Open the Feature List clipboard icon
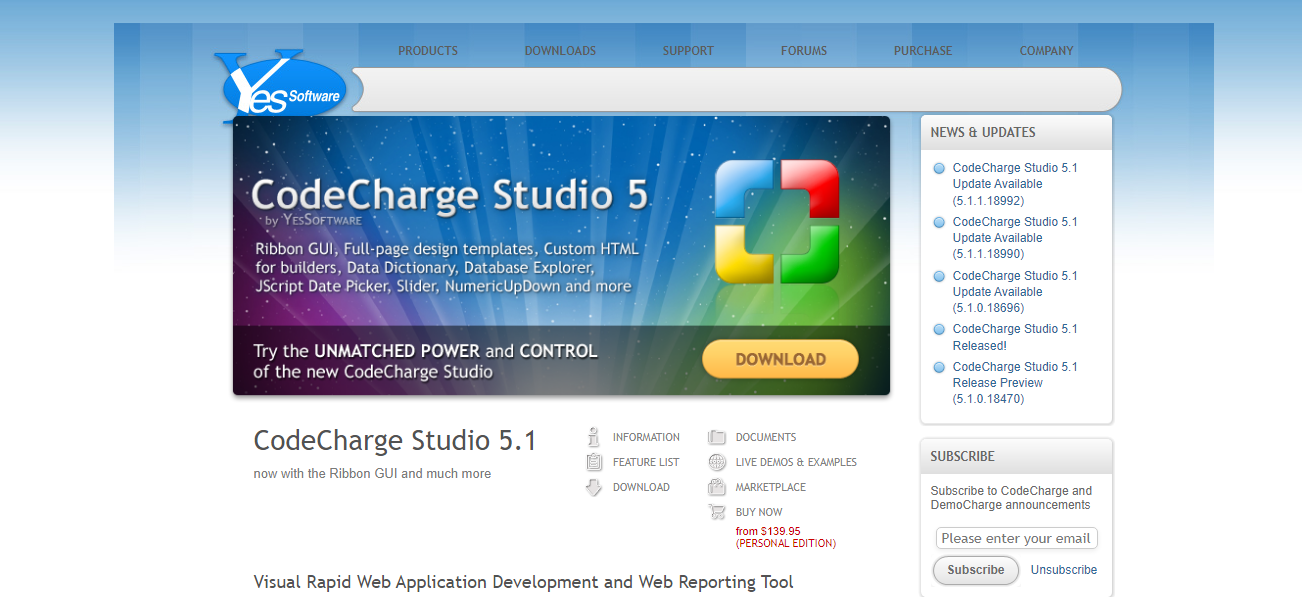The image size is (1302, 597). coord(594,461)
